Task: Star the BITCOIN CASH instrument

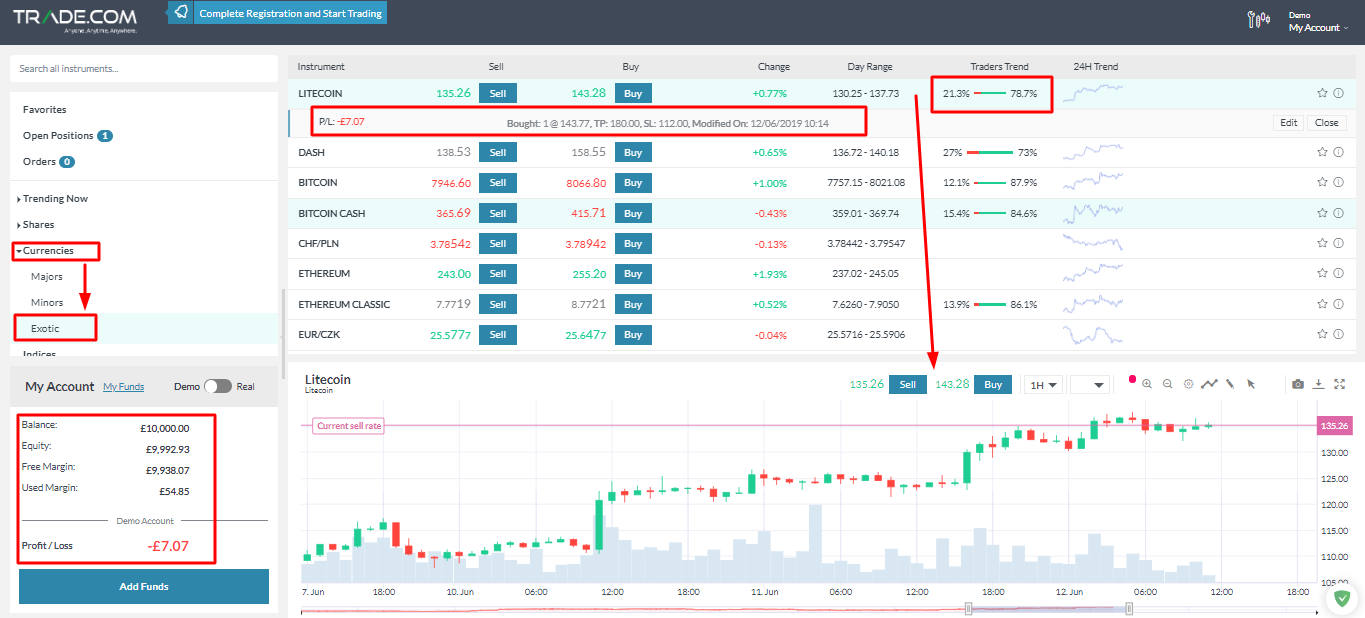Action: (1322, 213)
